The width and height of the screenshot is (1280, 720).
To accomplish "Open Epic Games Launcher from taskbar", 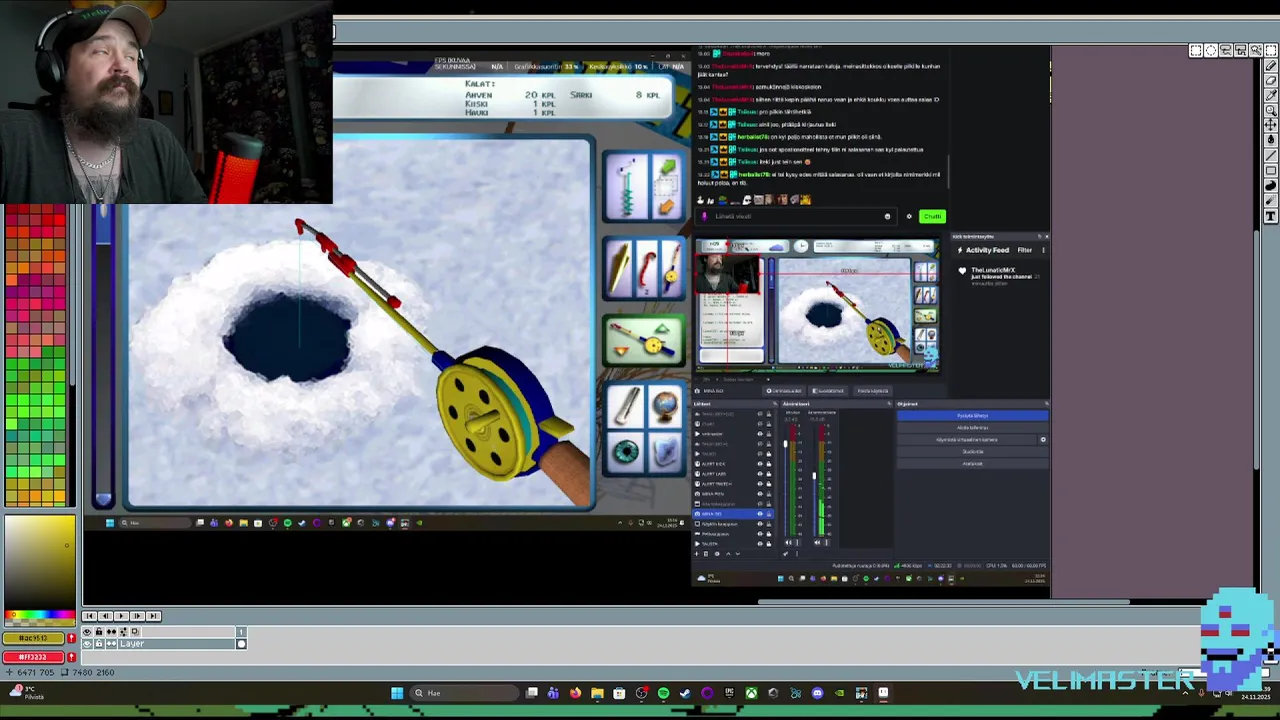I will (729, 693).
